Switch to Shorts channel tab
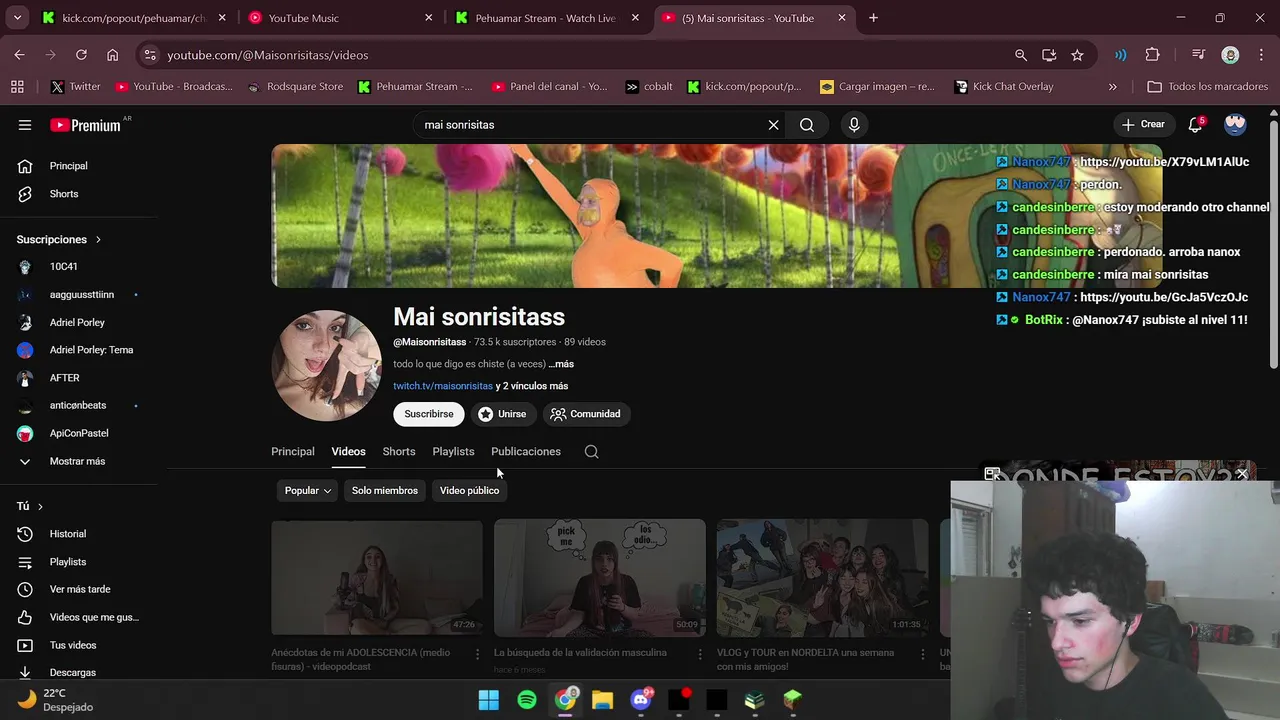 point(399,452)
